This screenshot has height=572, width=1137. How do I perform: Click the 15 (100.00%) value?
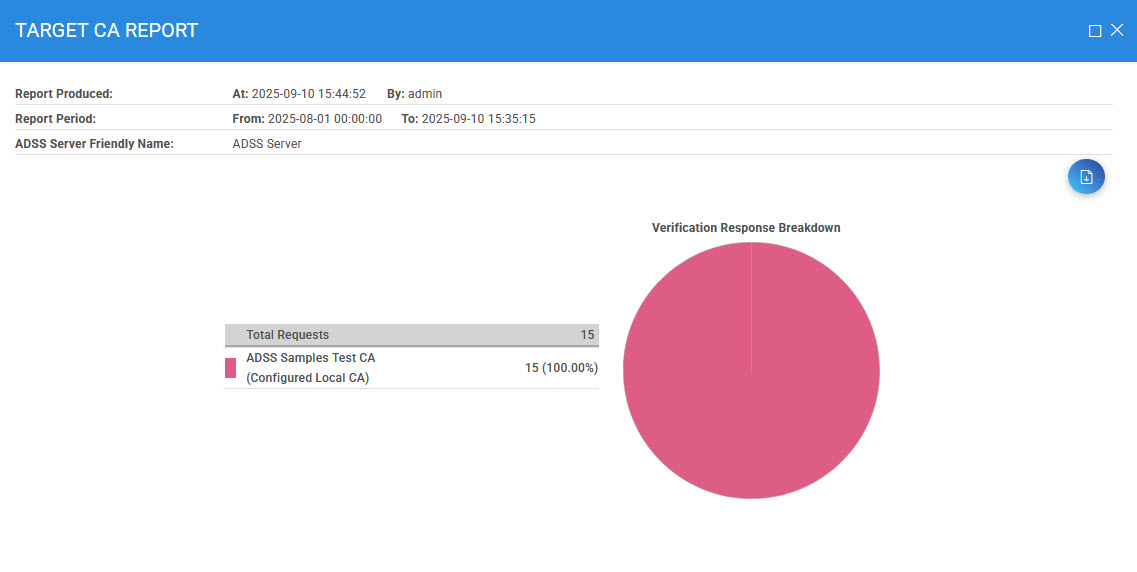point(561,368)
